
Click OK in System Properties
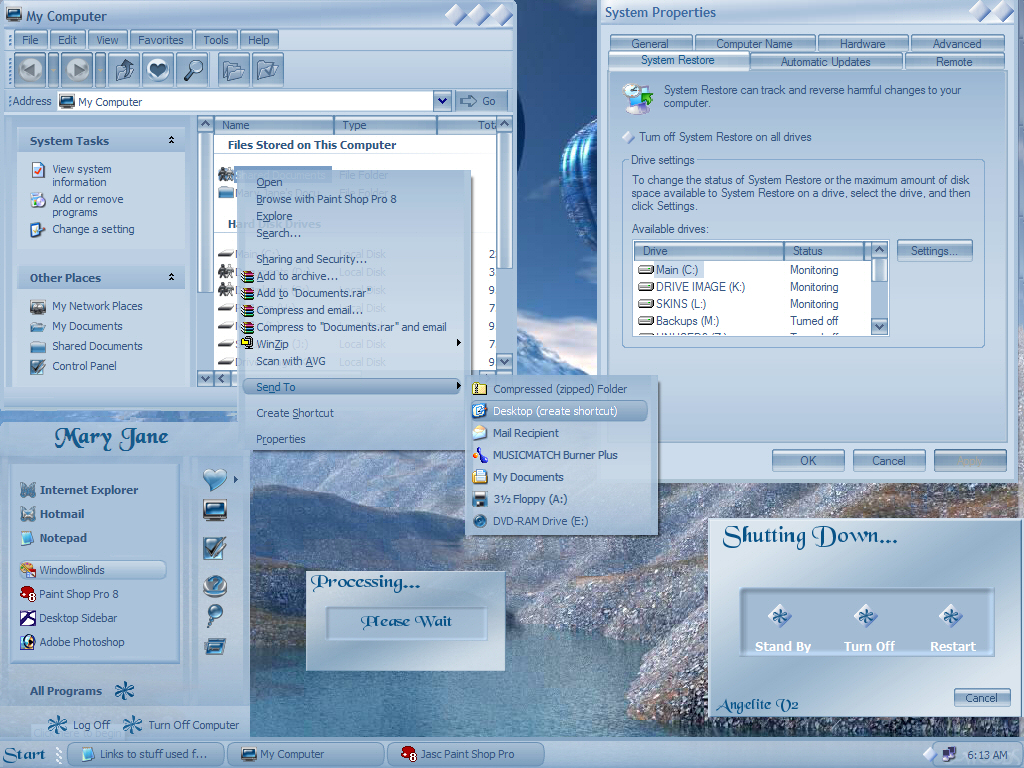coord(808,460)
